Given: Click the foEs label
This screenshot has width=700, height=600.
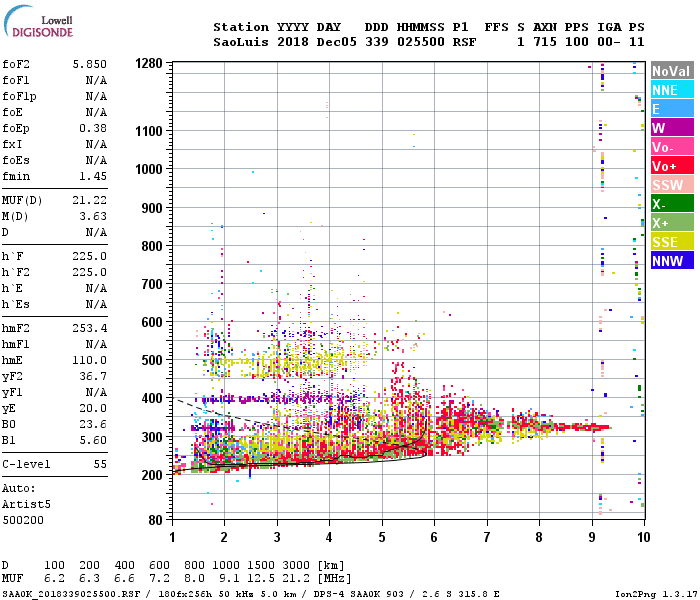Looking at the screenshot, I should tap(16, 160).
